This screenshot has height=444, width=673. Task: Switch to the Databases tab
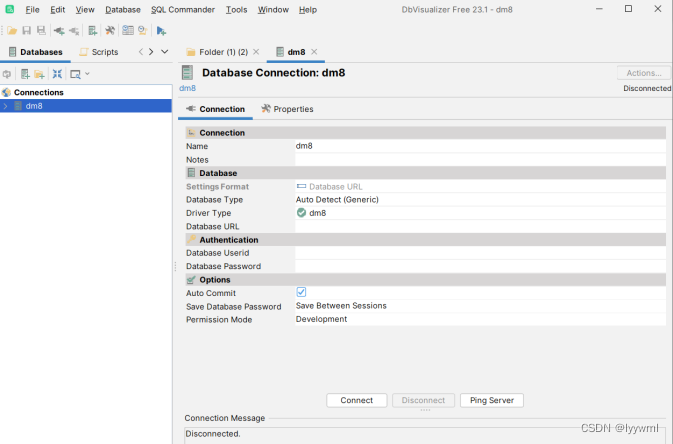36,52
